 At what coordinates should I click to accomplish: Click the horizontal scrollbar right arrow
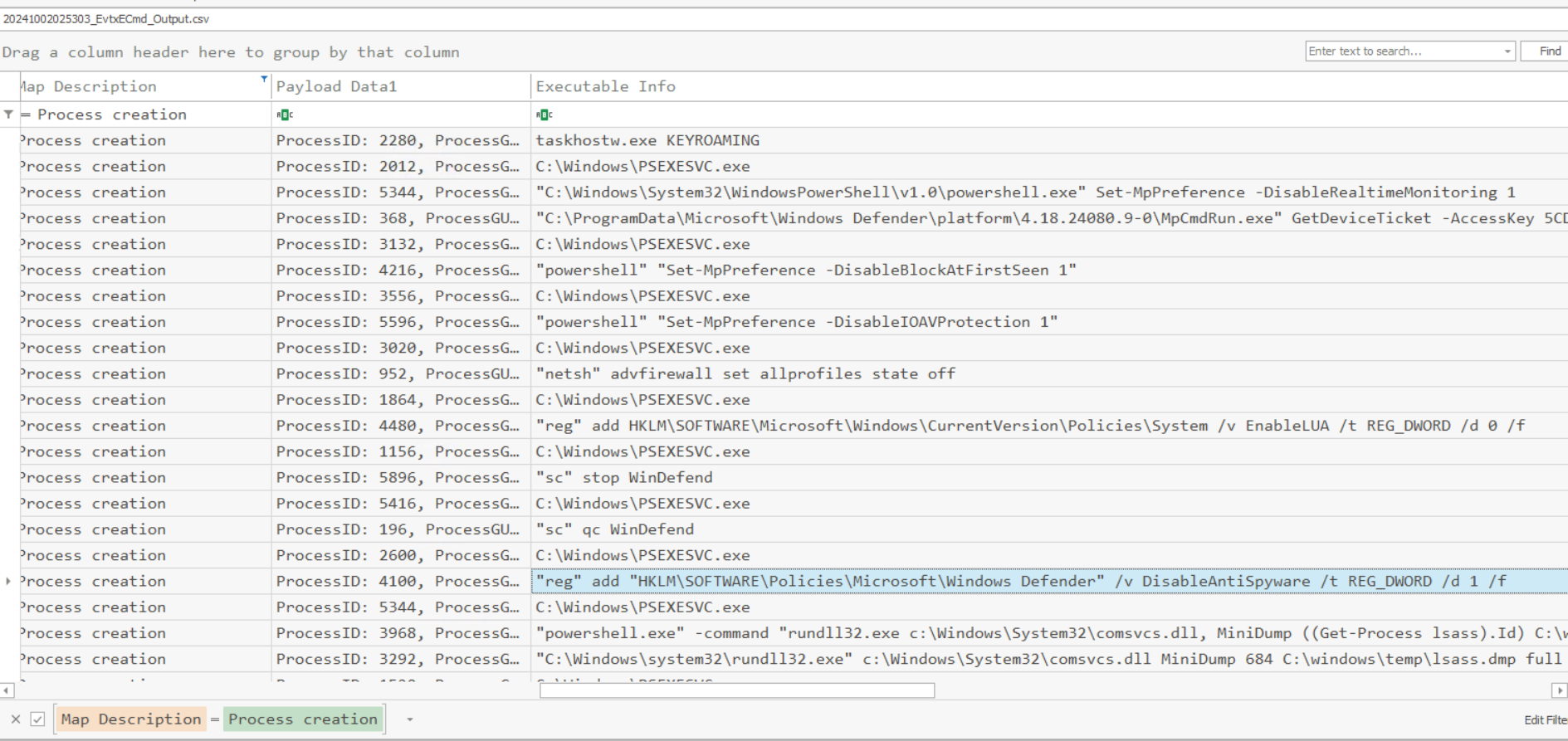(1559, 690)
